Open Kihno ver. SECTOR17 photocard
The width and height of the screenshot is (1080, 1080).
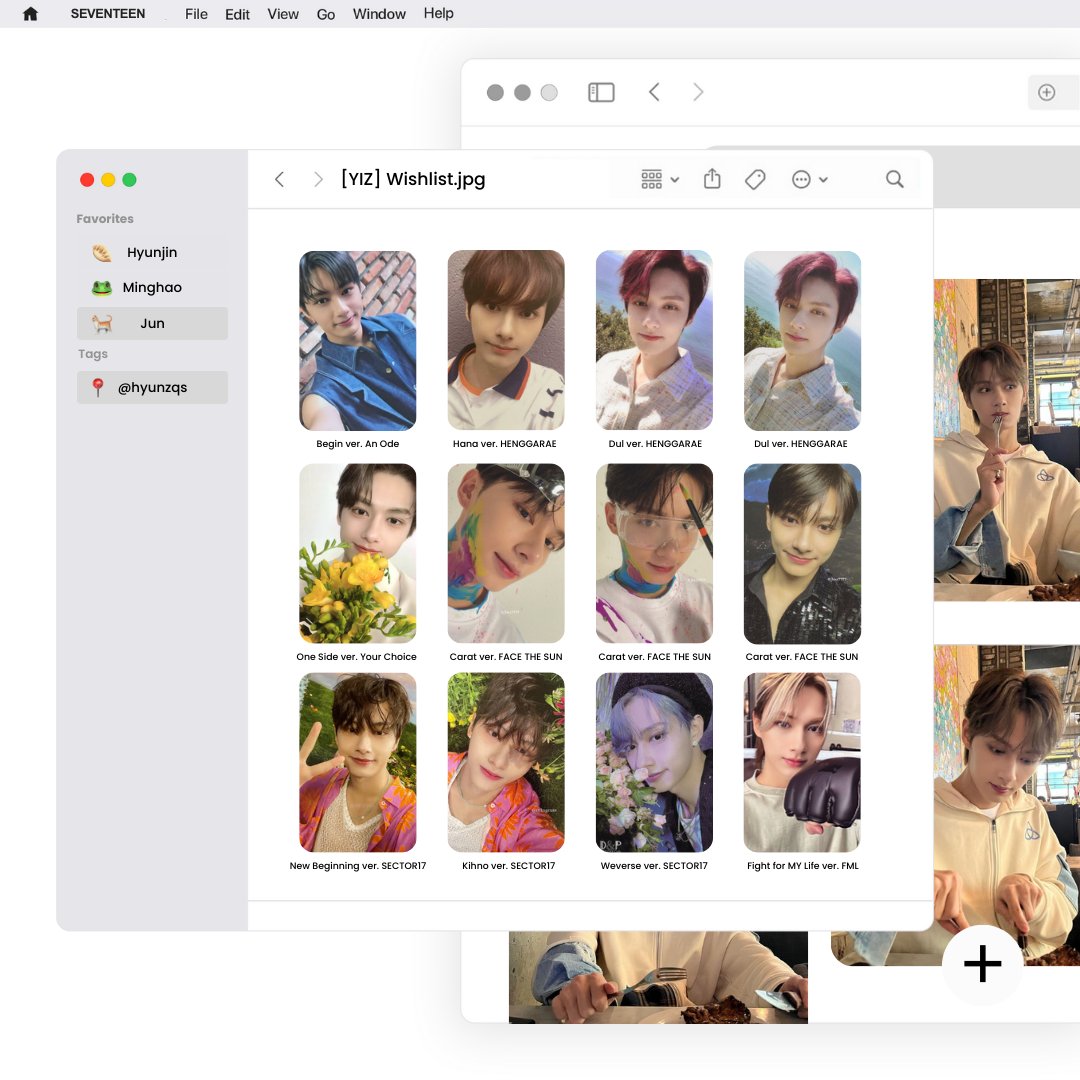pos(506,762)
